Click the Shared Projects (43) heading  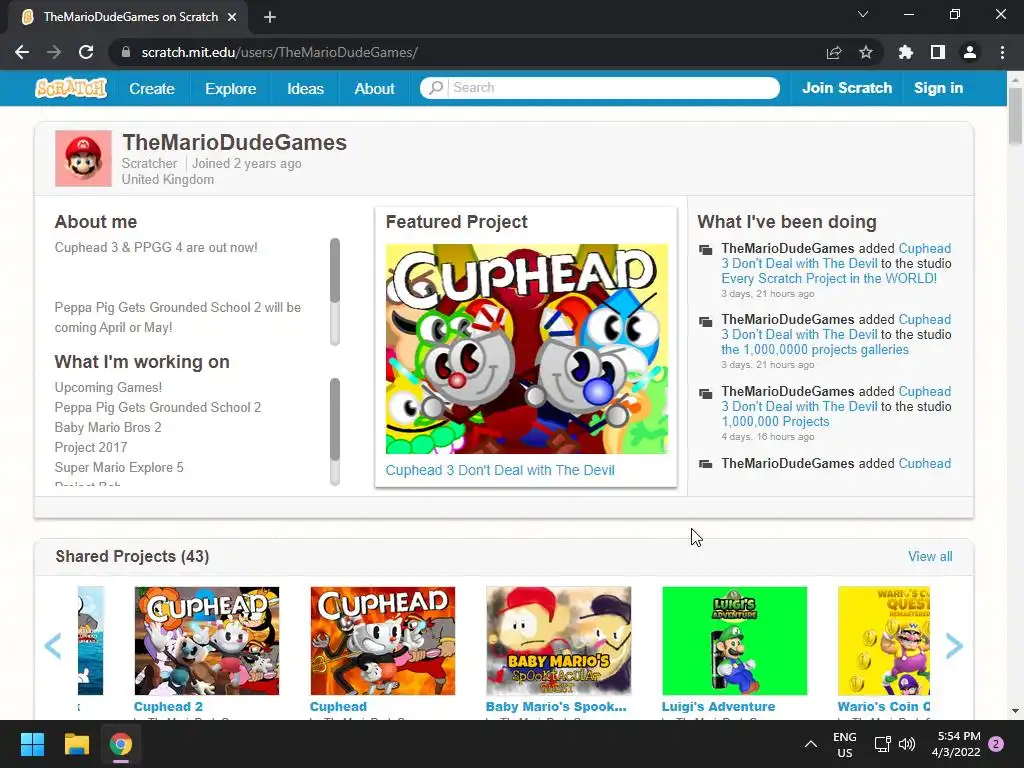click(x=132, y=556)
